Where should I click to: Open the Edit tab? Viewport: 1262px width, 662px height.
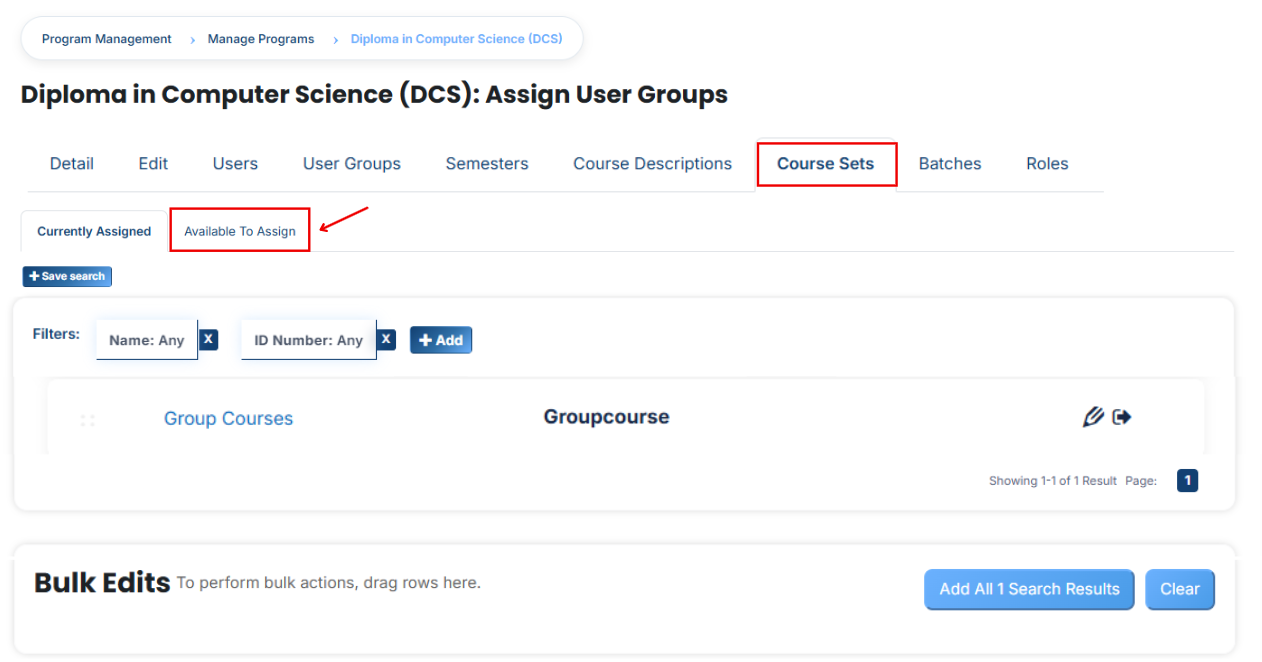153,164
